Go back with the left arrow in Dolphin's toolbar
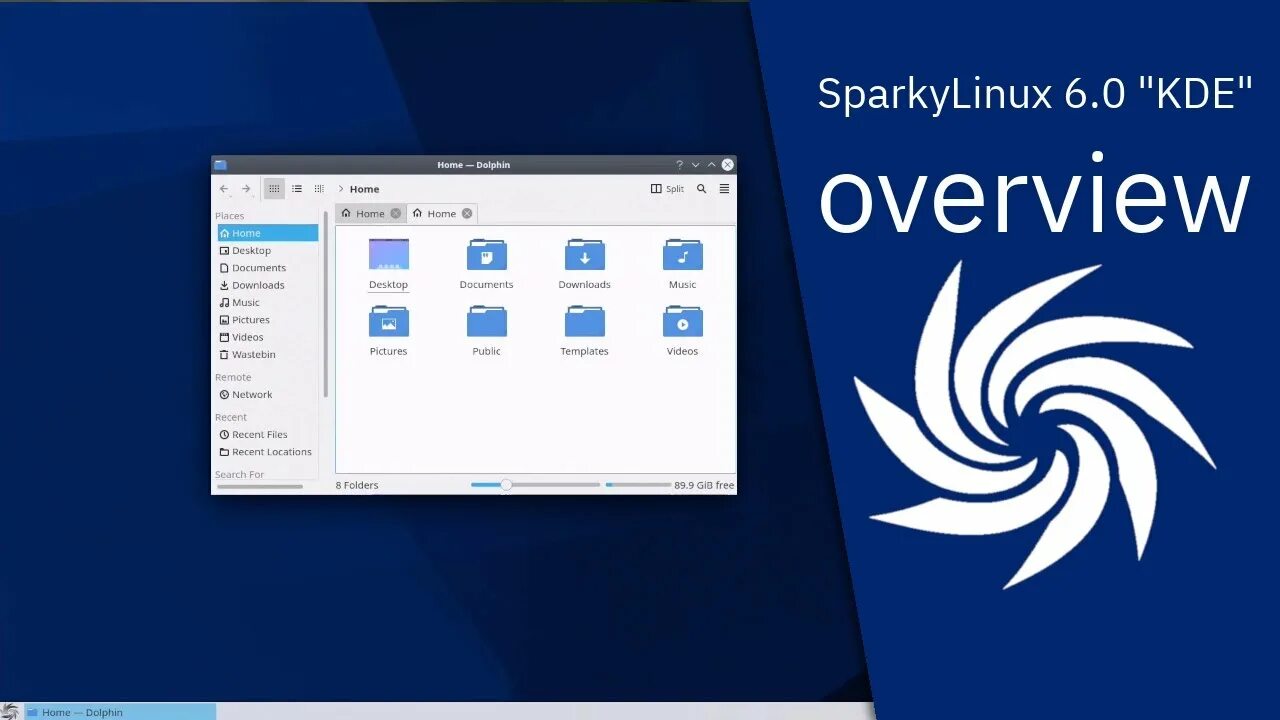Screen dimensions: 1280x720 tap(223, 189)
